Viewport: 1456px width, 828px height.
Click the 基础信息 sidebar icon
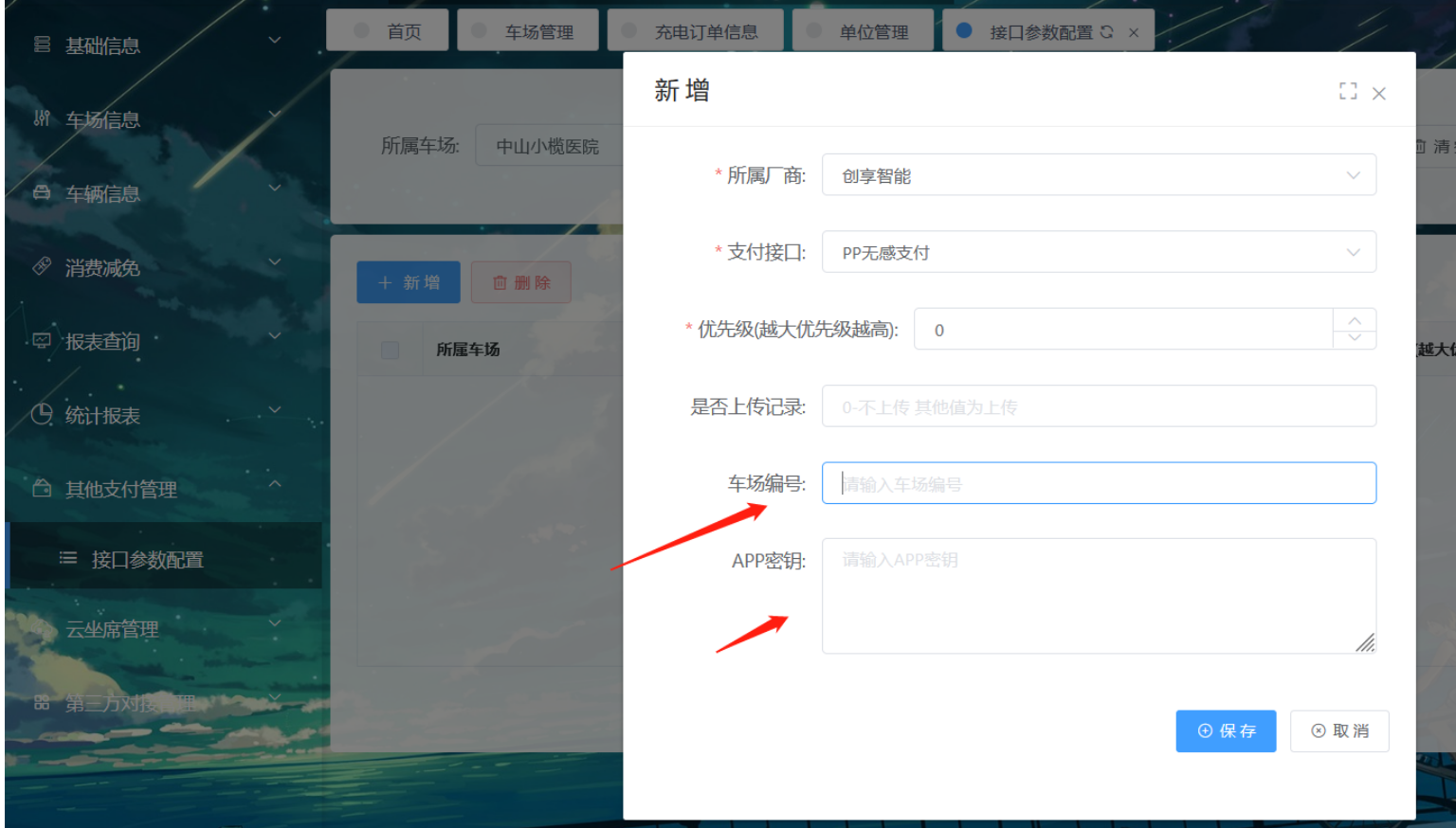point(42,44)
